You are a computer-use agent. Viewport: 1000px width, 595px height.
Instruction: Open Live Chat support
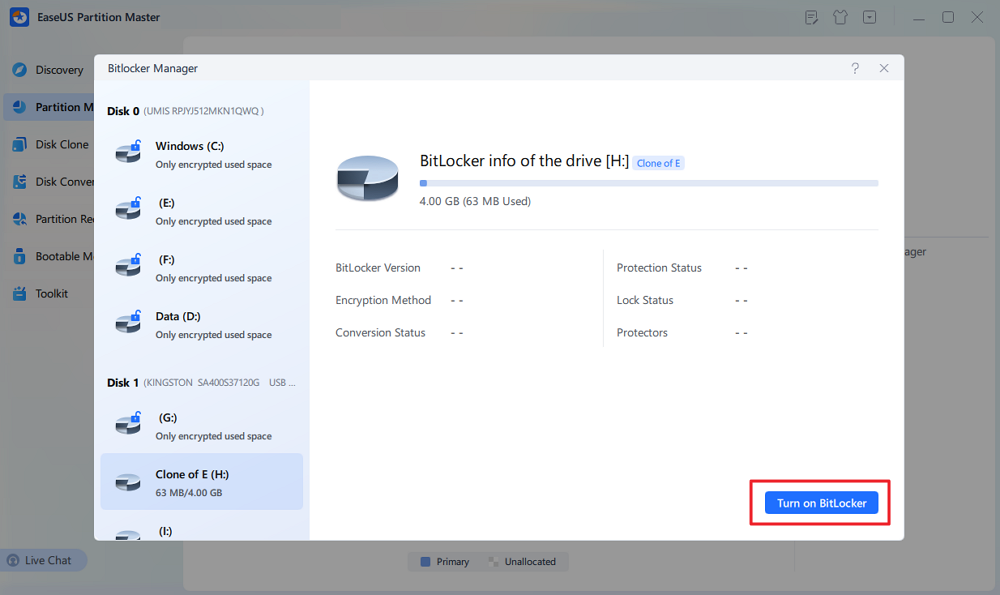click(43, 560)
